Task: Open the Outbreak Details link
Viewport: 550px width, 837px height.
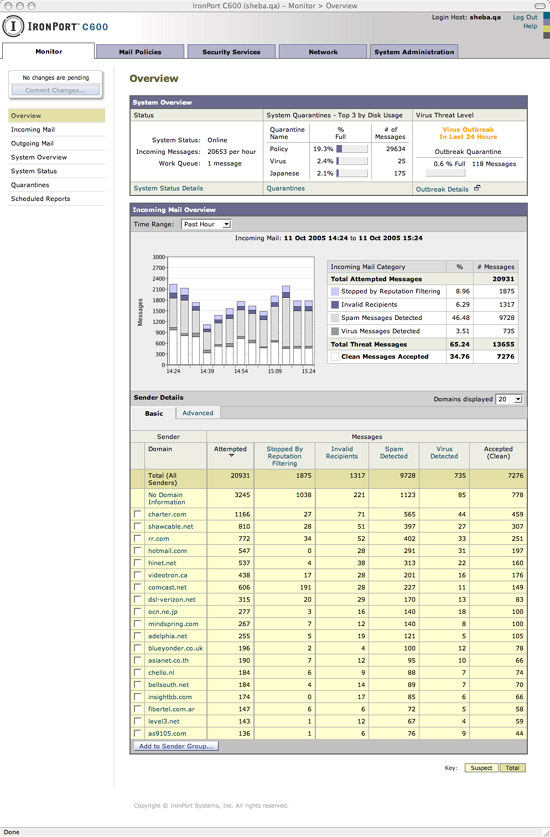Action: point(442,189)
